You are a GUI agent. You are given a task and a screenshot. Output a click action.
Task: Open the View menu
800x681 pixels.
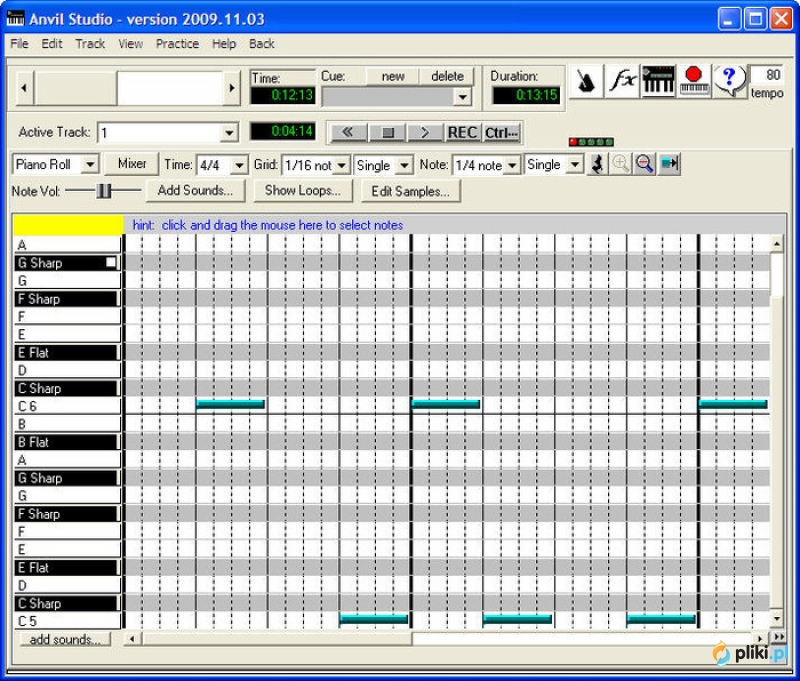click(131, 44)
